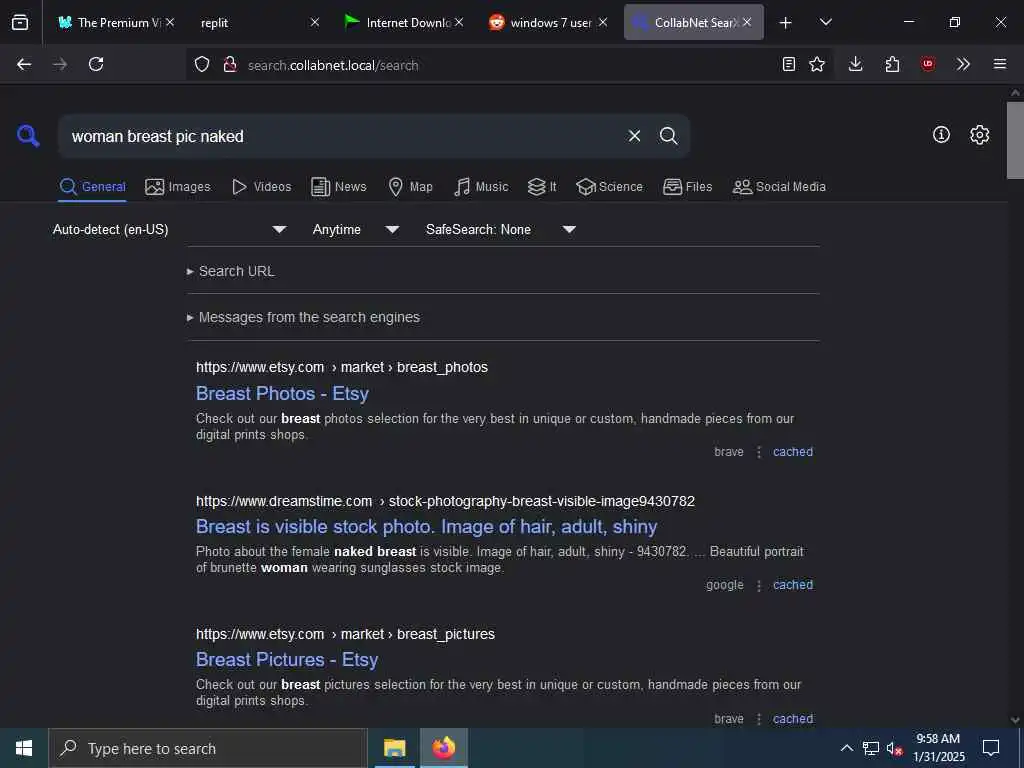The image size is (1024, 768).
Task: Click the muted volume tray icon
Action: tap(894, 748)
